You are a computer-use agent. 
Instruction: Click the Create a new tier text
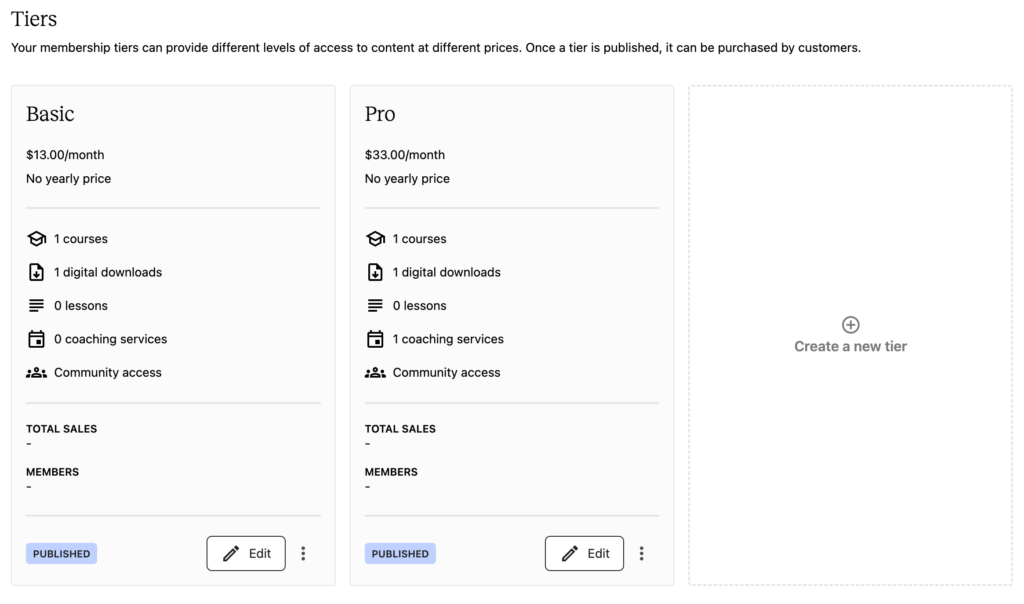[850, 347]
